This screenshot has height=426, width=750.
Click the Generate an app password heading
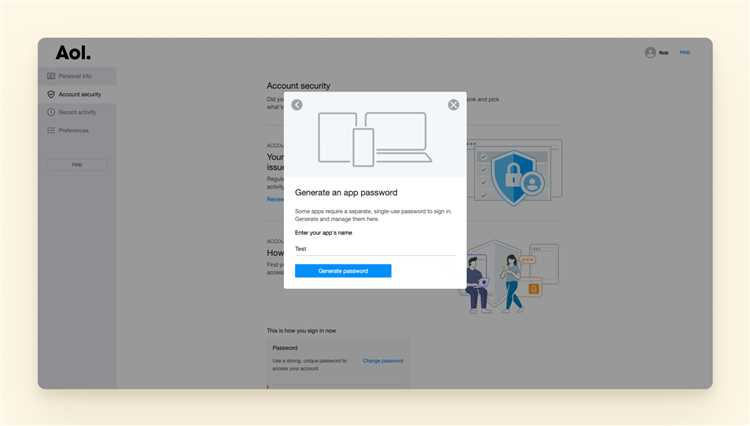[x=346, y=192]
